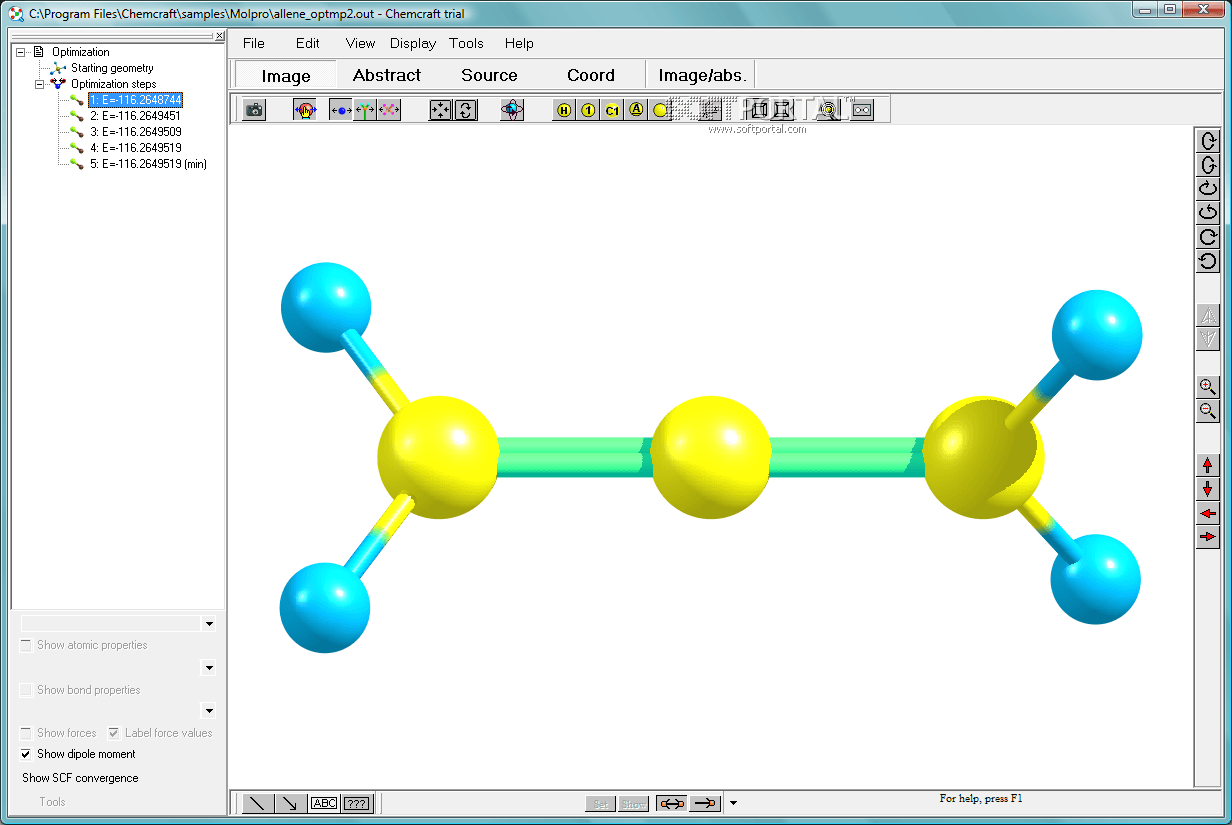The width and height of the screenshot is (1232, 825).
Task: Click the Tools label in left panel
Action: click(x=52, y=802)
